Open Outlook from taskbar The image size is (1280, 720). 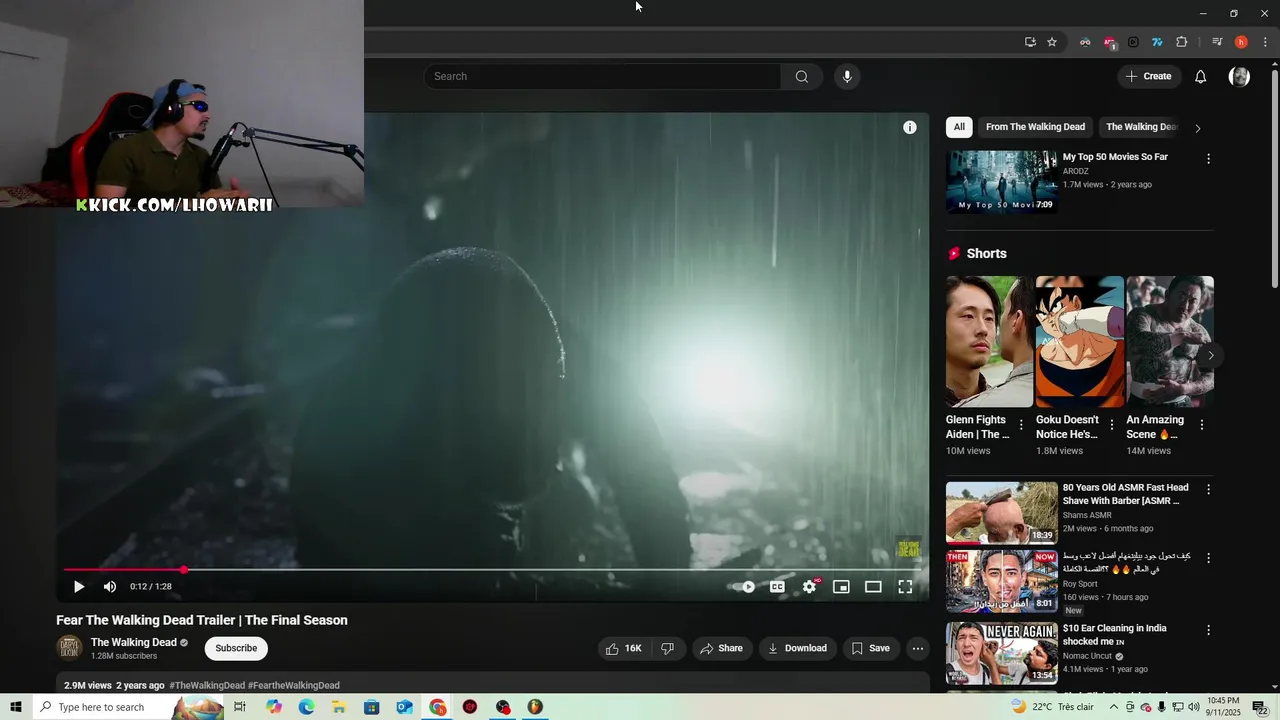404,707
